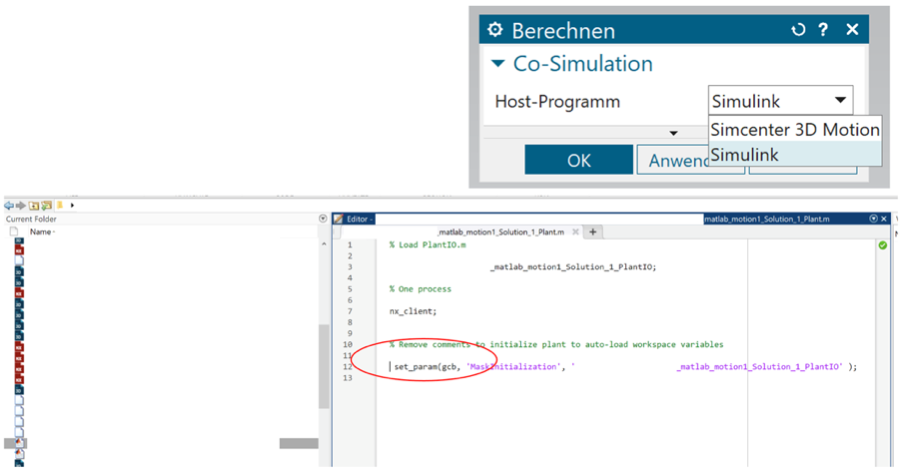This screenshot has width=900, height=474.
Task: Go up one folder level in MATLAB
Action: click(34, 205)
